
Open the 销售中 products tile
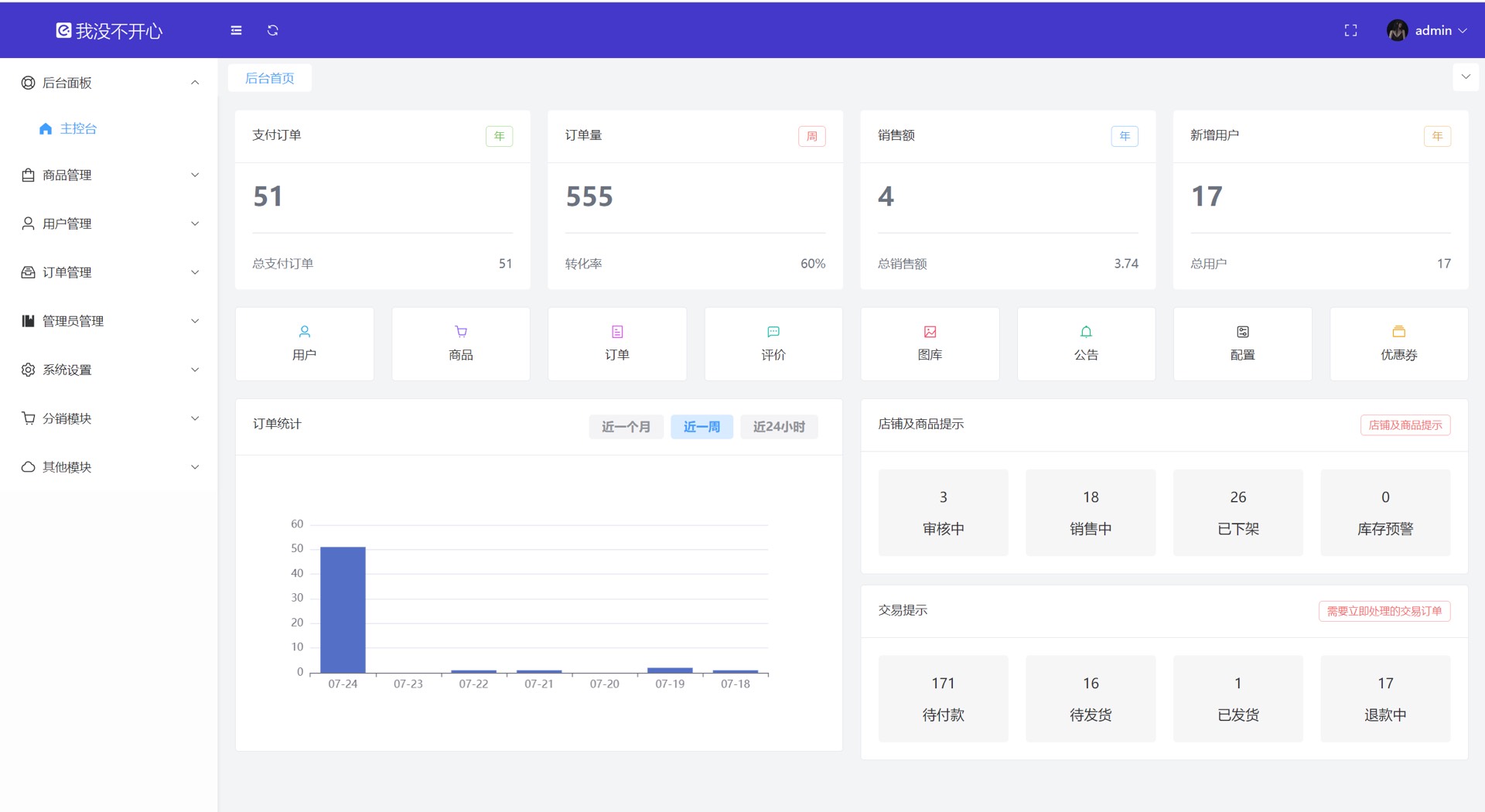click(1091, 513)
